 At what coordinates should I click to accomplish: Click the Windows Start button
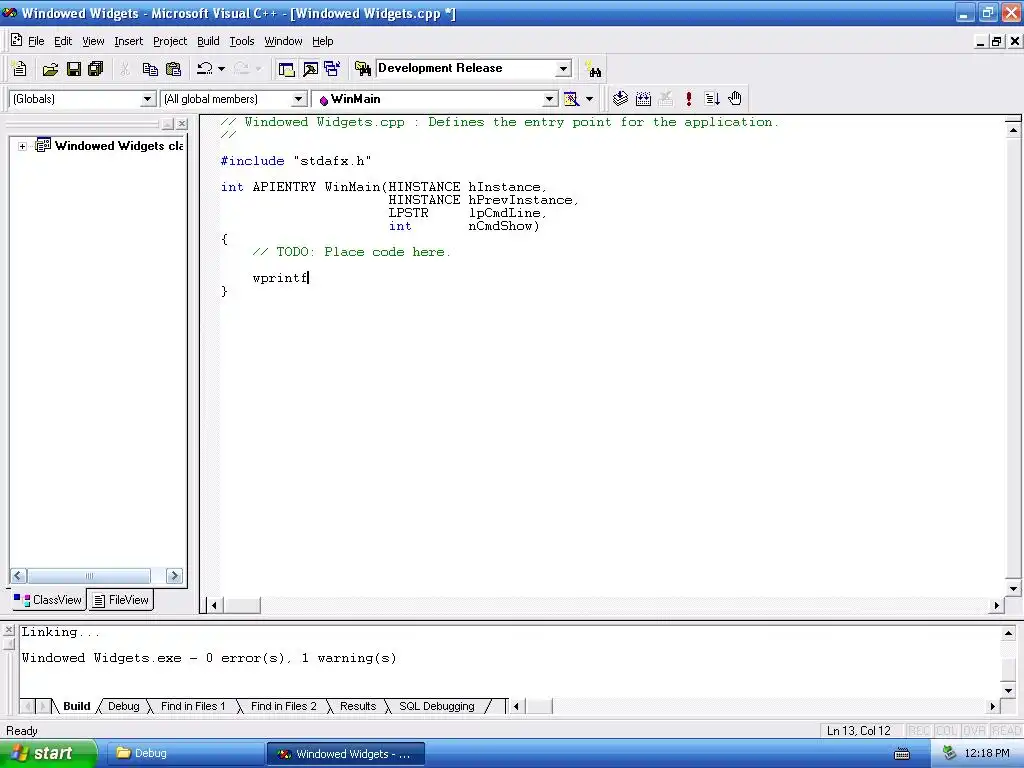point(48,753)
